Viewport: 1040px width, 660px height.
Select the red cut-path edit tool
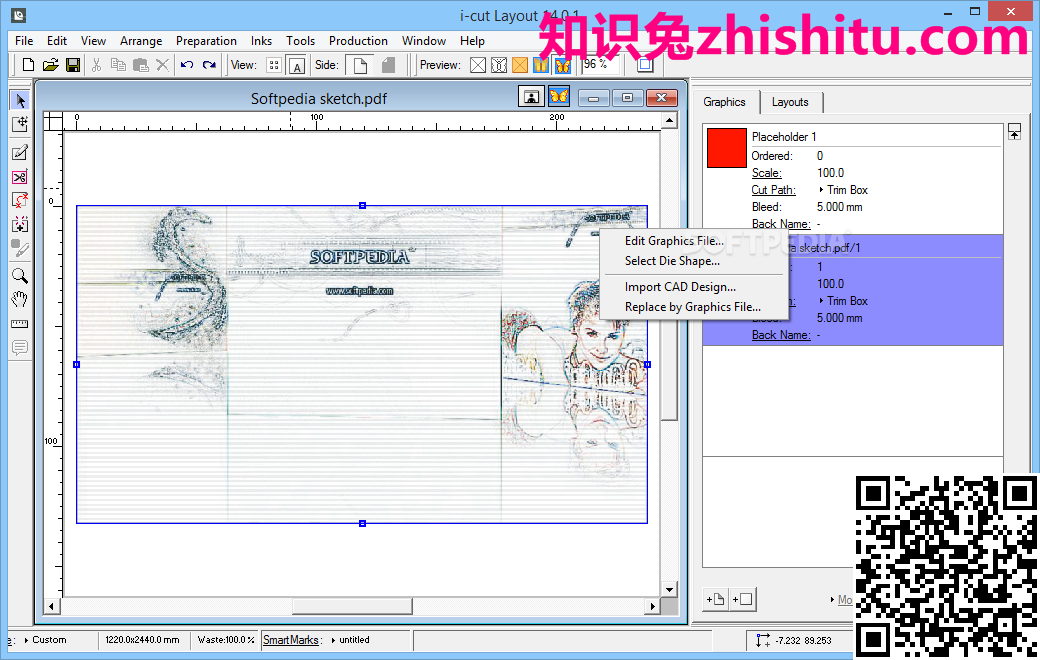[x=20, y=201]
